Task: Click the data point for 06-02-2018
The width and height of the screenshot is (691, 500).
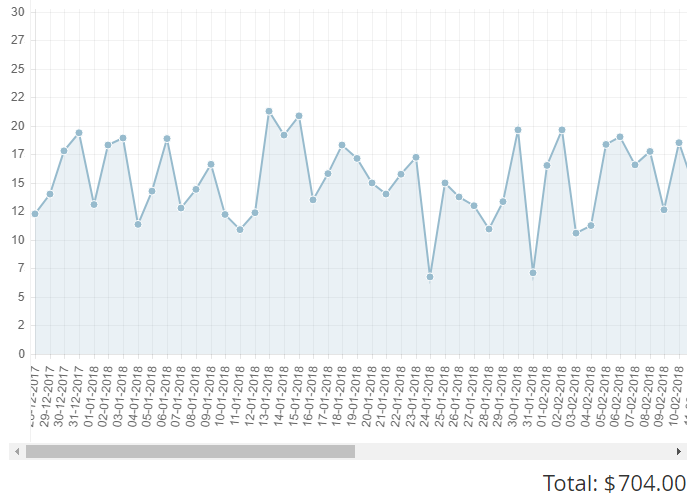Action: 620,137
